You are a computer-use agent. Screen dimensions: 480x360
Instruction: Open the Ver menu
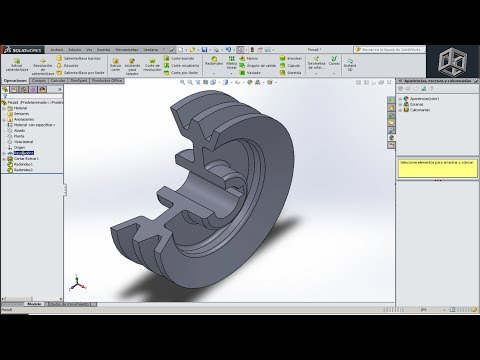(x=89, y=50)
